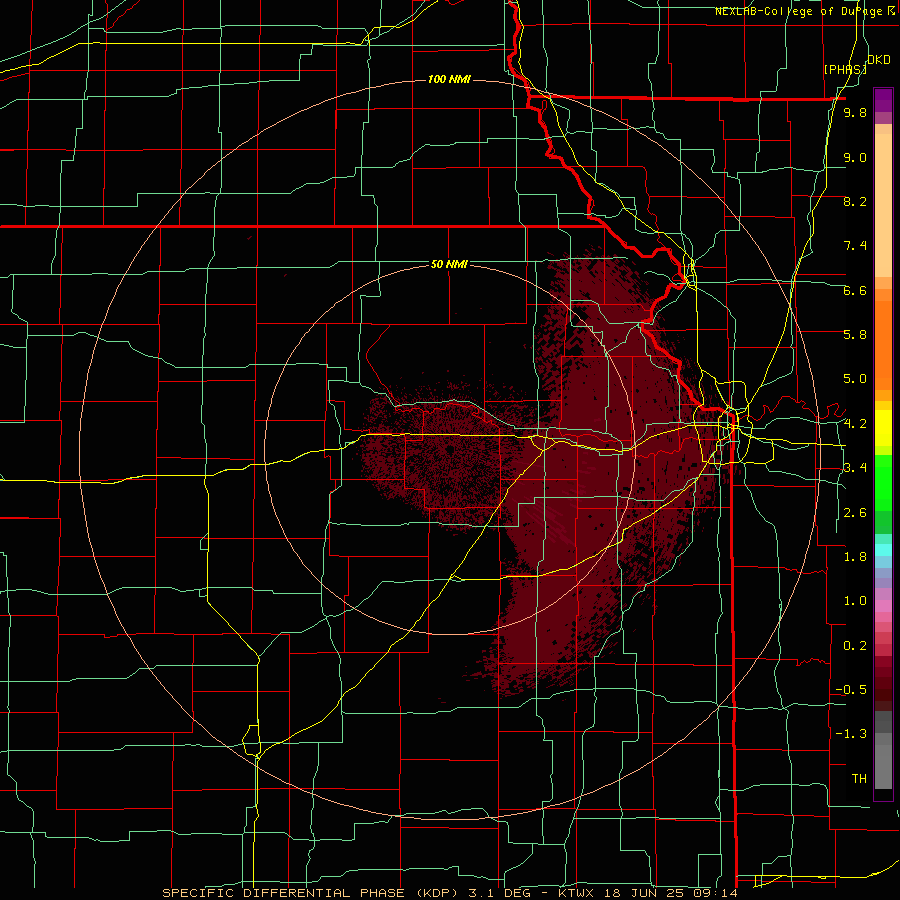This screenshot has height=900, width=900.
Task: Click the TH label on the color scale
Action: point(859,778)
